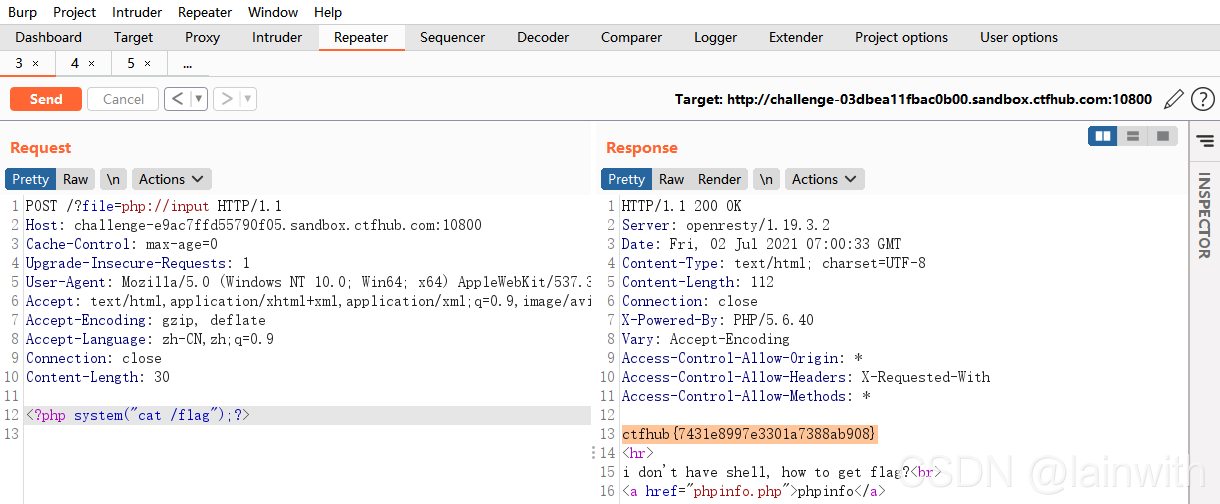Select Repeater request tab 5
Viewport: 1220px width, 504px height.
131,63
